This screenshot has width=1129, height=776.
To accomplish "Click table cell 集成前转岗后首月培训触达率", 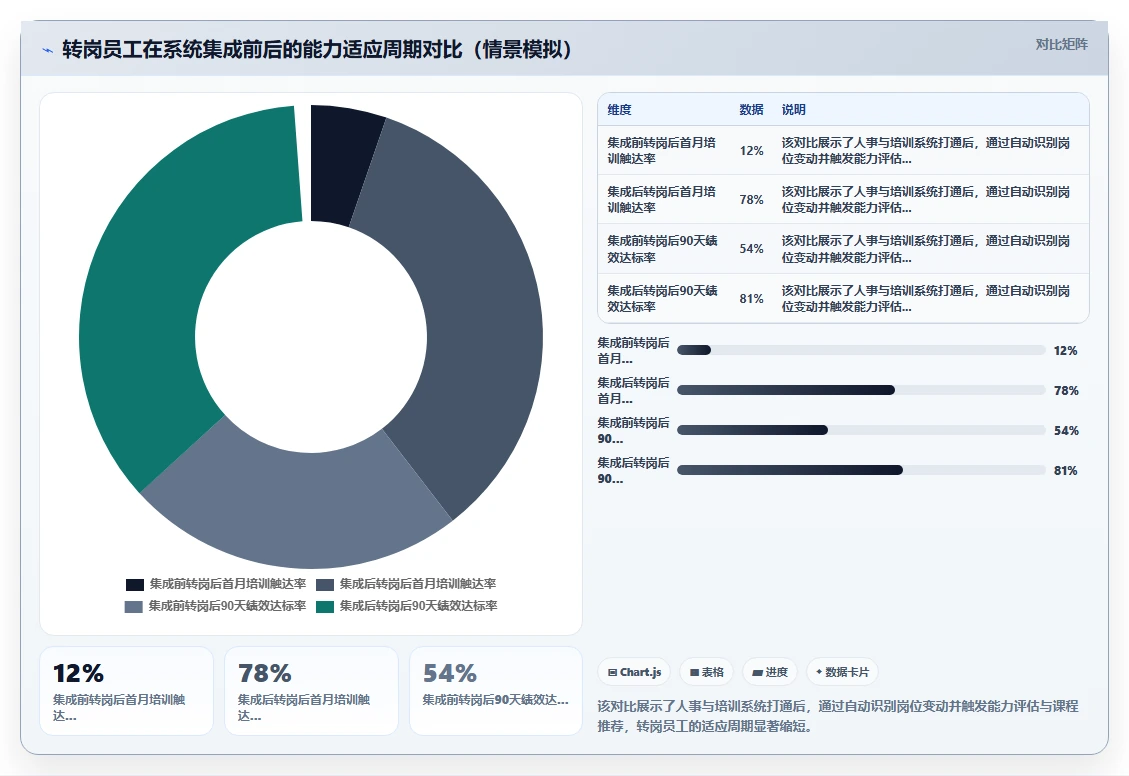I will coord(662,150).
